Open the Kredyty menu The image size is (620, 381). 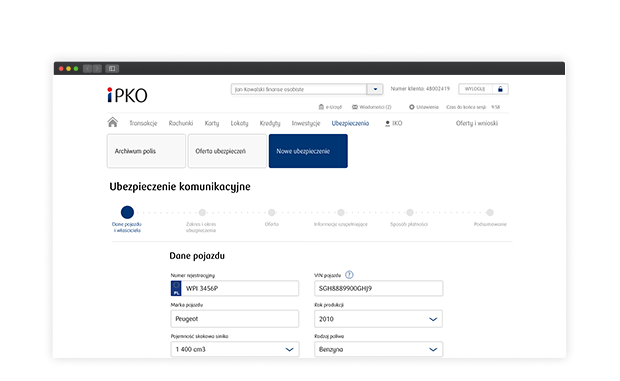[x=270, y=123]
